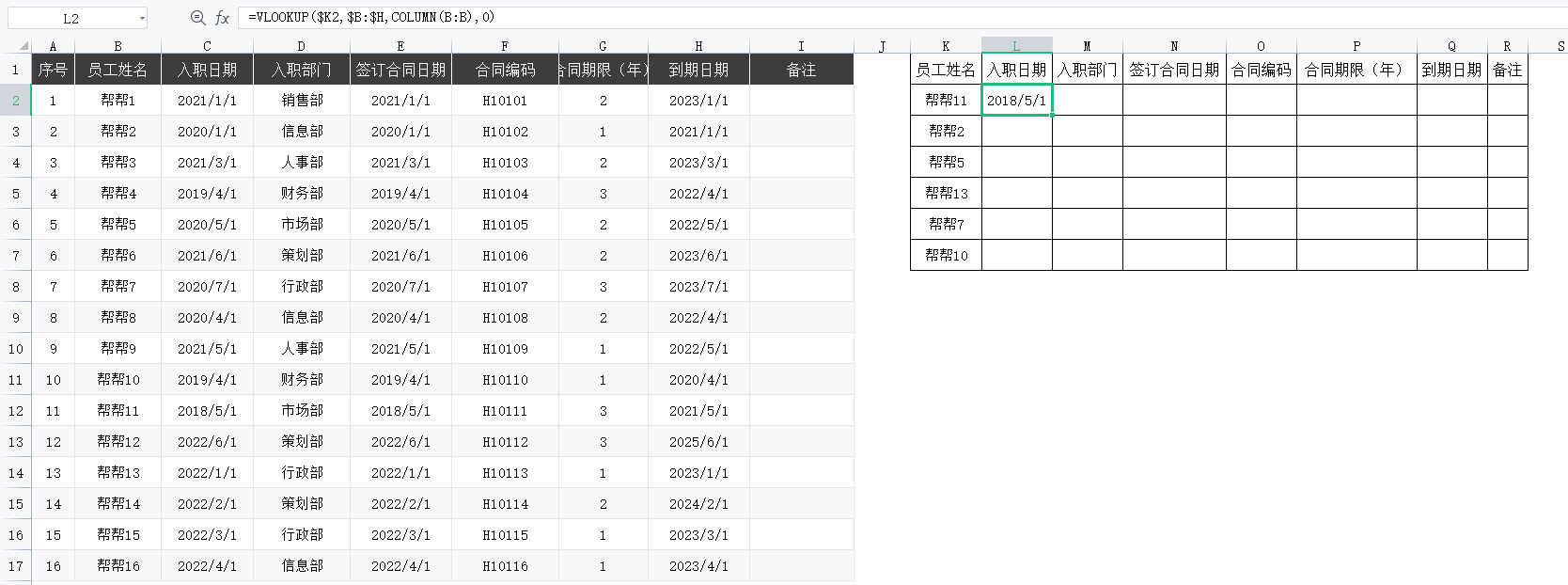Image resolution: width=1568 pixels, height=585 pixels.
Task: Select row 2 header
Action: [16, 101]
